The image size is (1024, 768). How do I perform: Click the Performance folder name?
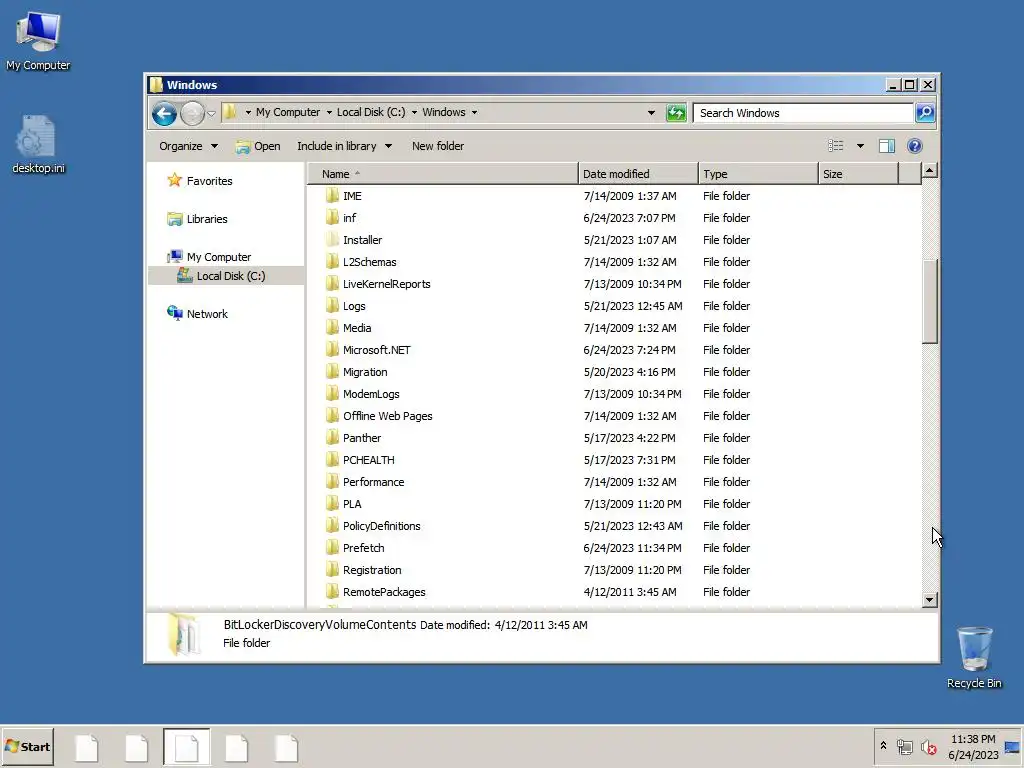coord(374,482)
